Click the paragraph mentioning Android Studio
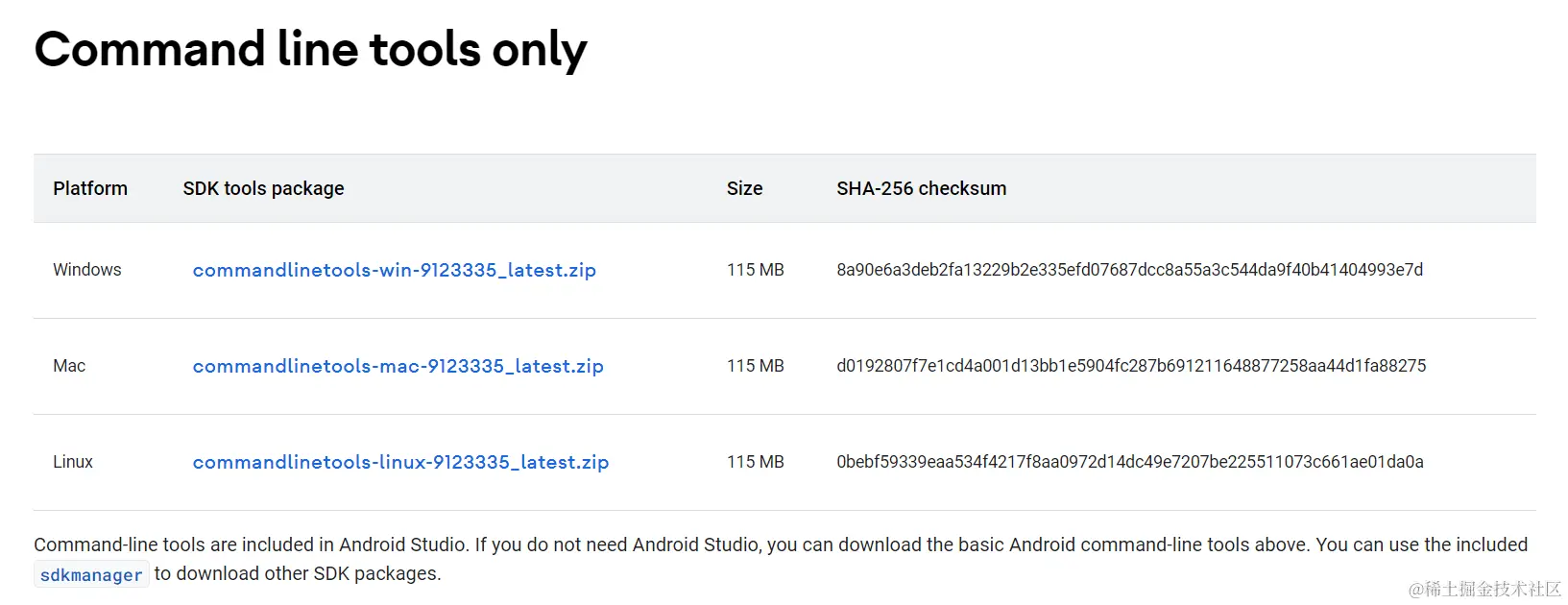 780,544
